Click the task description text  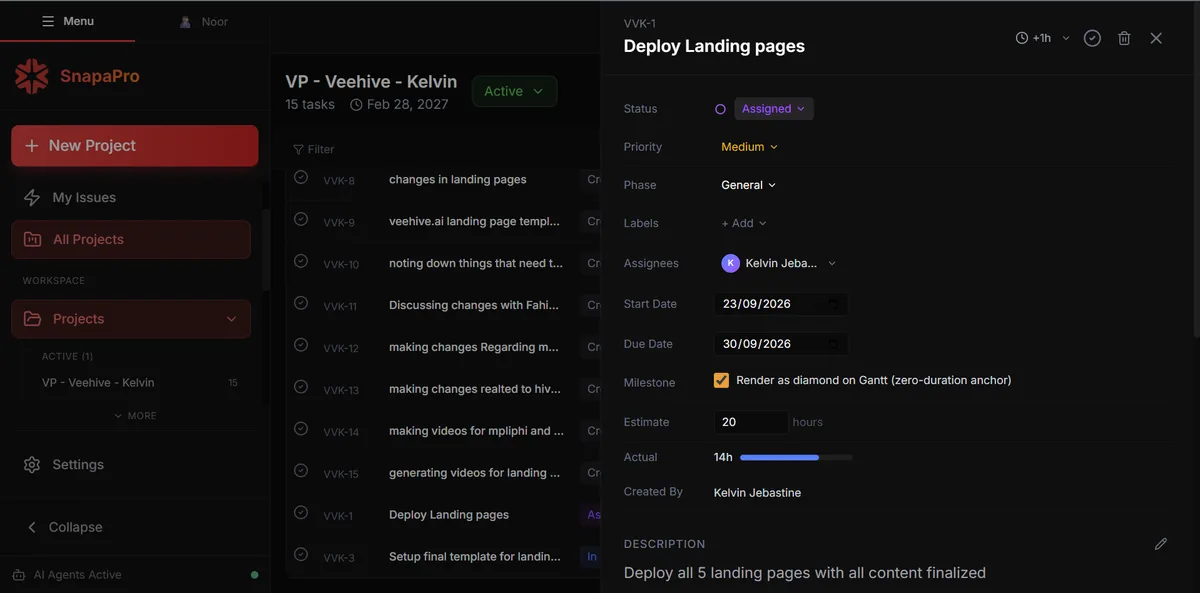click(805, 573)
